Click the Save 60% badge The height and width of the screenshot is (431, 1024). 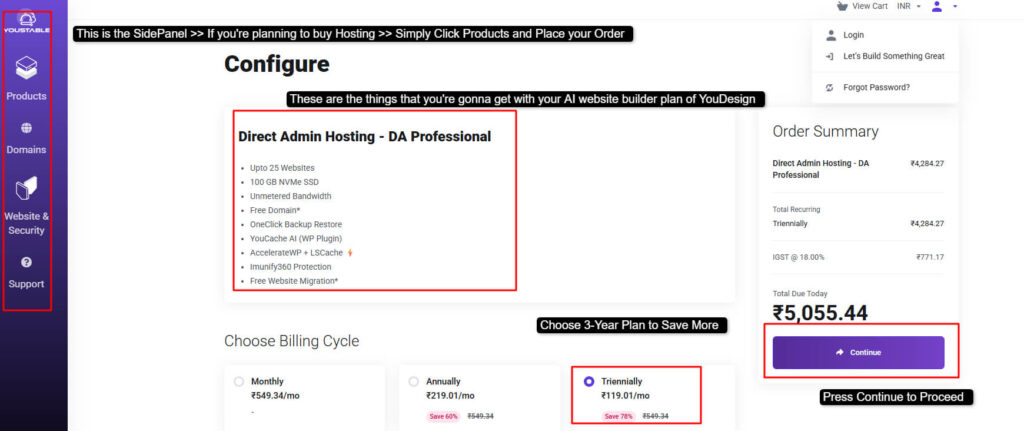(443, 416)
